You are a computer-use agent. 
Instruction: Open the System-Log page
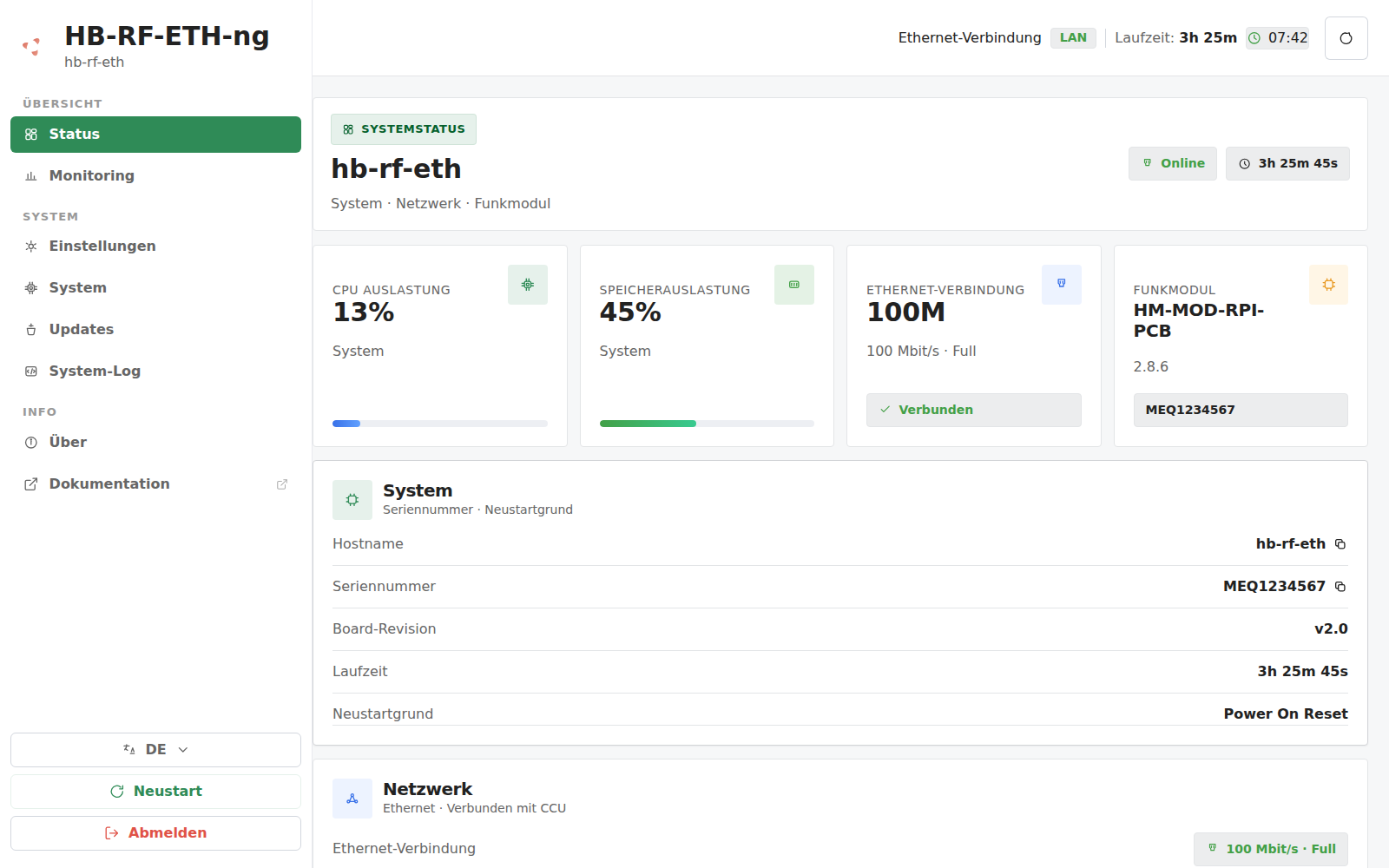tap(155, 372)
